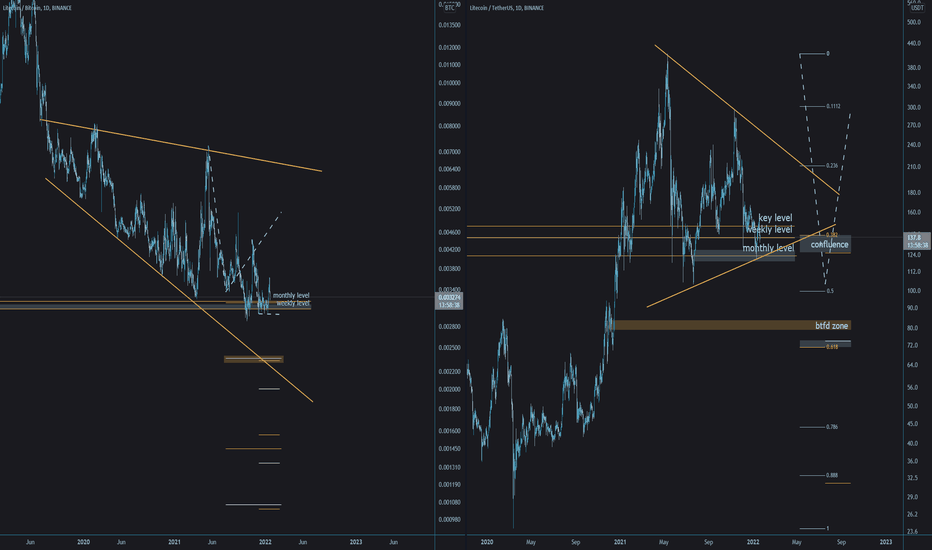Click the 180.0 price axis value
This screenshot has width=932, height=550.
(914, 193)
